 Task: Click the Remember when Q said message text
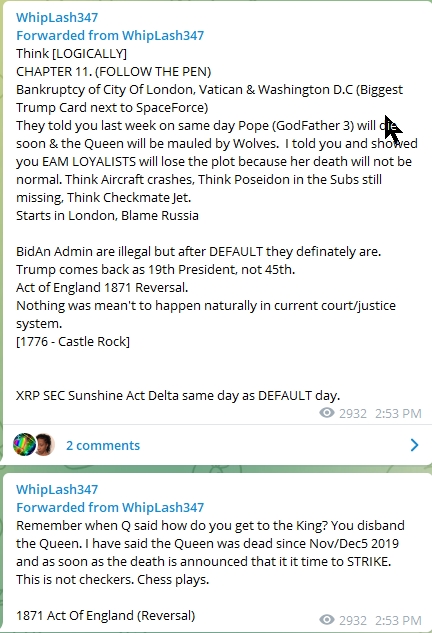coord(210,552)
